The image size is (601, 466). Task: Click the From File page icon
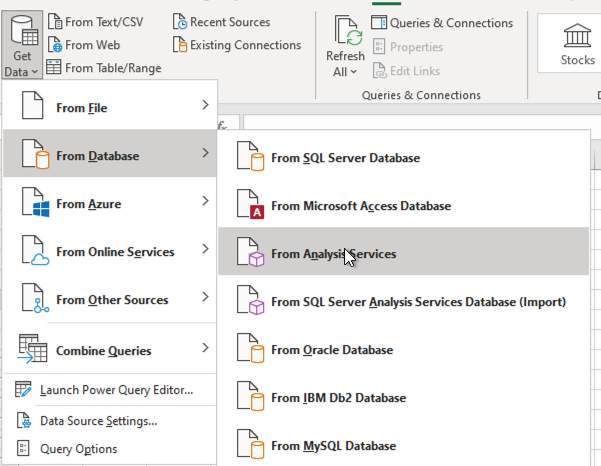(x=33, y=105)
